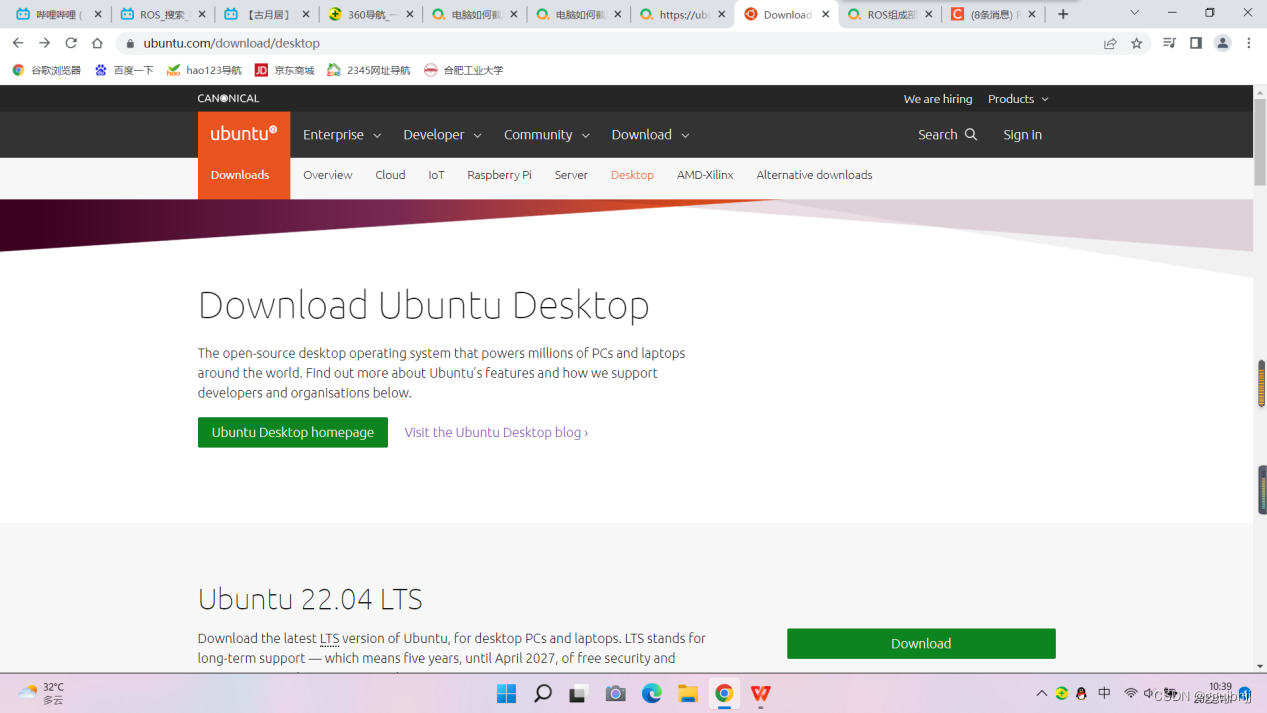Viewport: 1267px width, 713px height.
Task: Open the Products dropdown
Action: click(1018, 99)
